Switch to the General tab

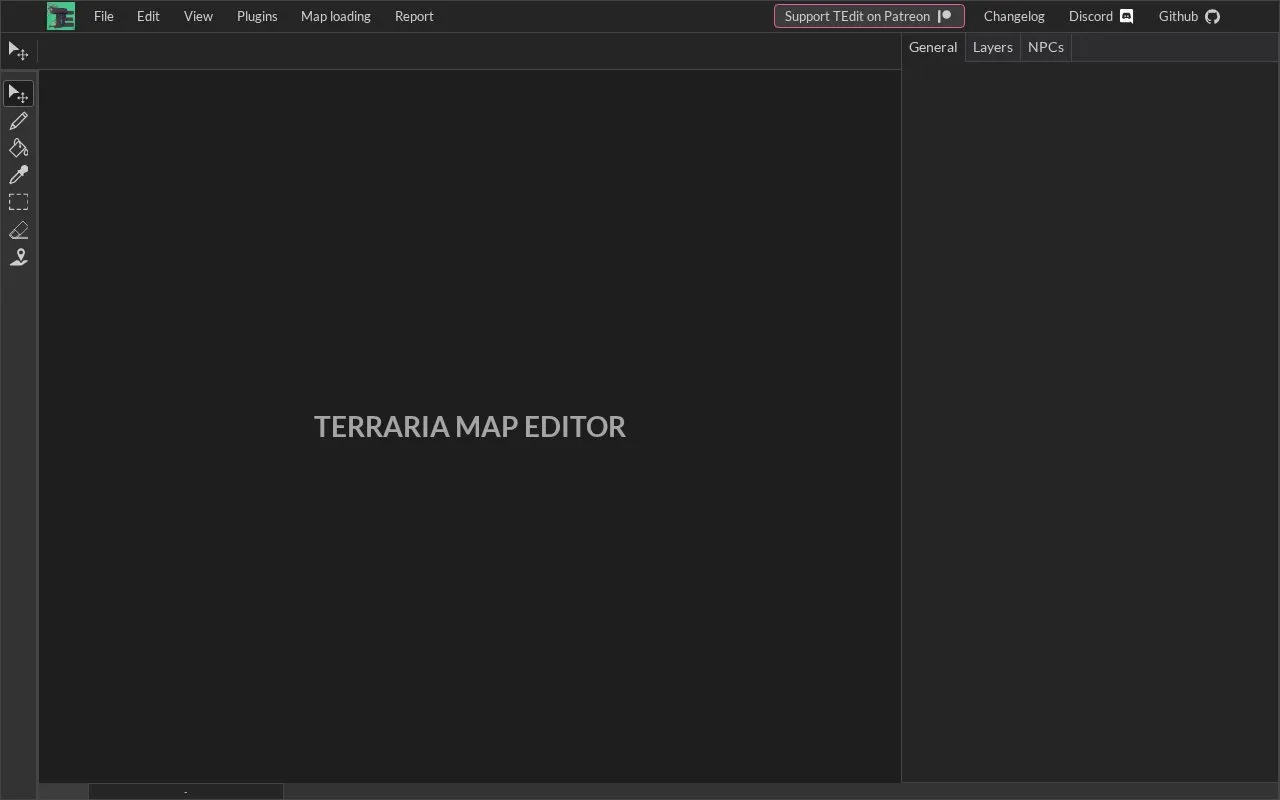[933, 47]
